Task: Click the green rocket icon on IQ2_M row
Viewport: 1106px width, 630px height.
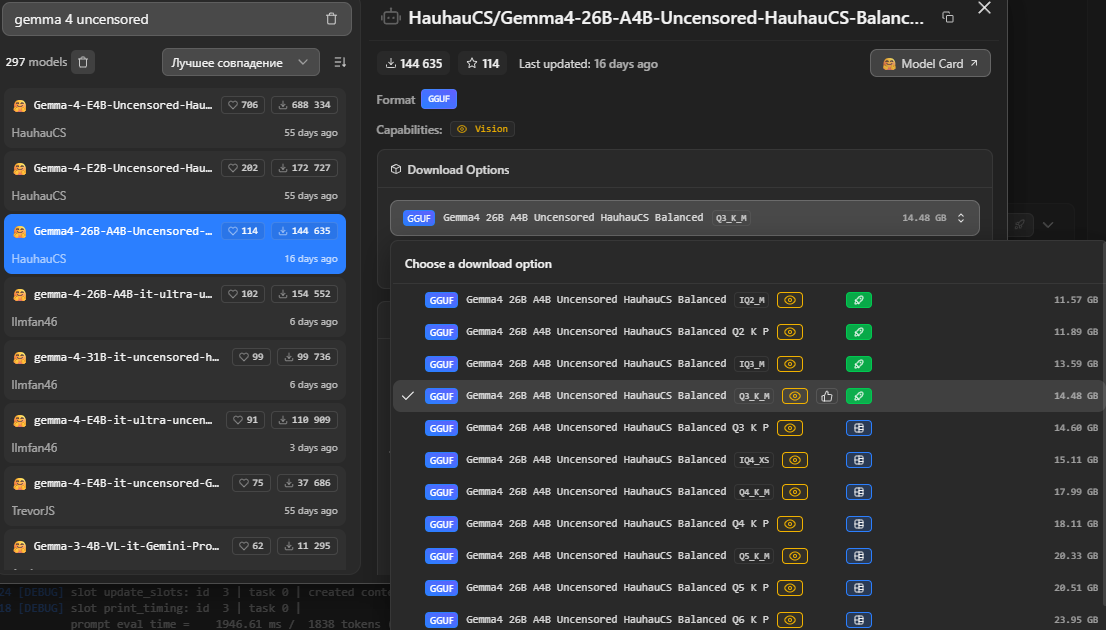Action: coord(858,301)
